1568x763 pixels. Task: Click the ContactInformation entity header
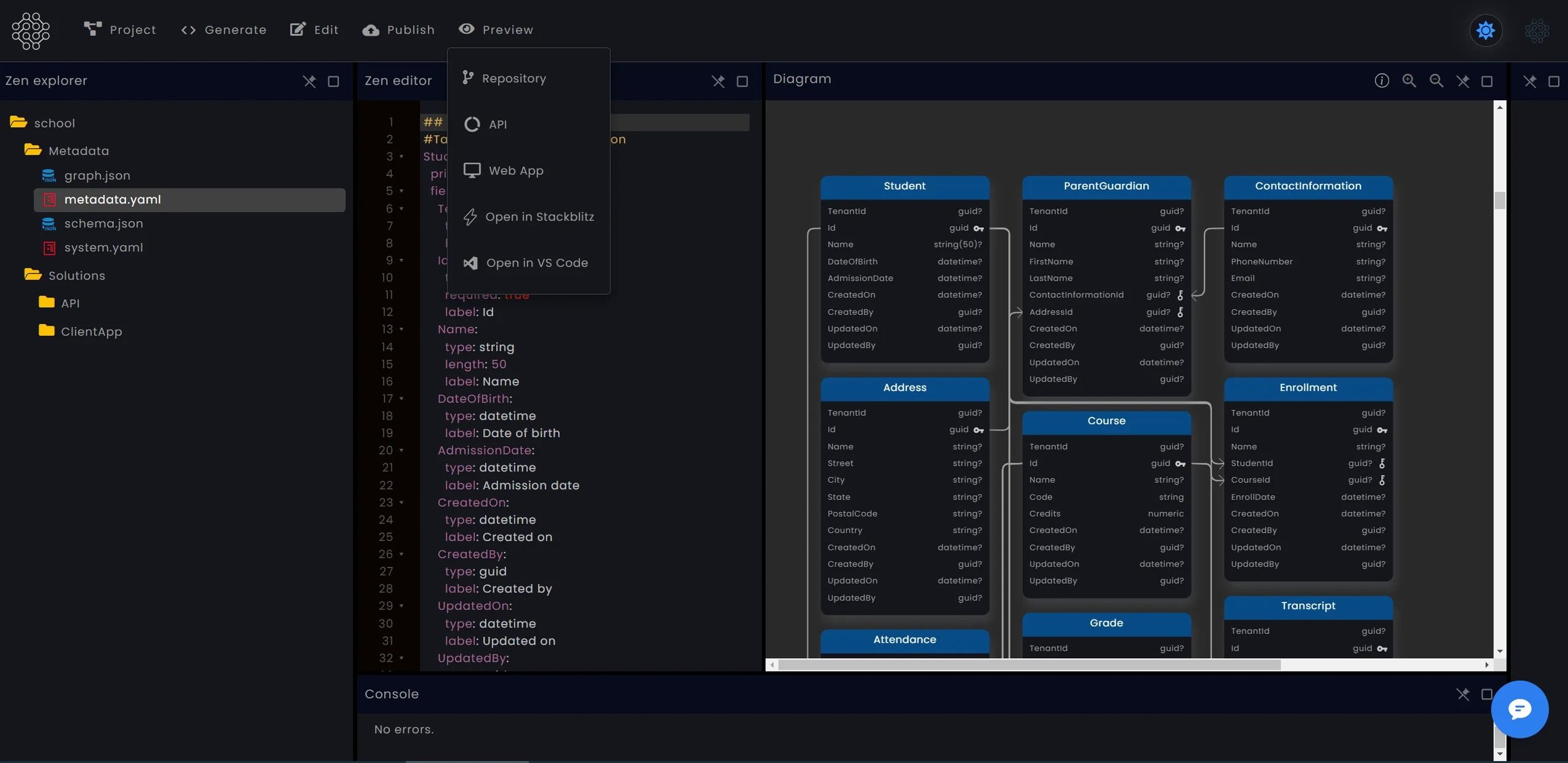point(1308,187)
